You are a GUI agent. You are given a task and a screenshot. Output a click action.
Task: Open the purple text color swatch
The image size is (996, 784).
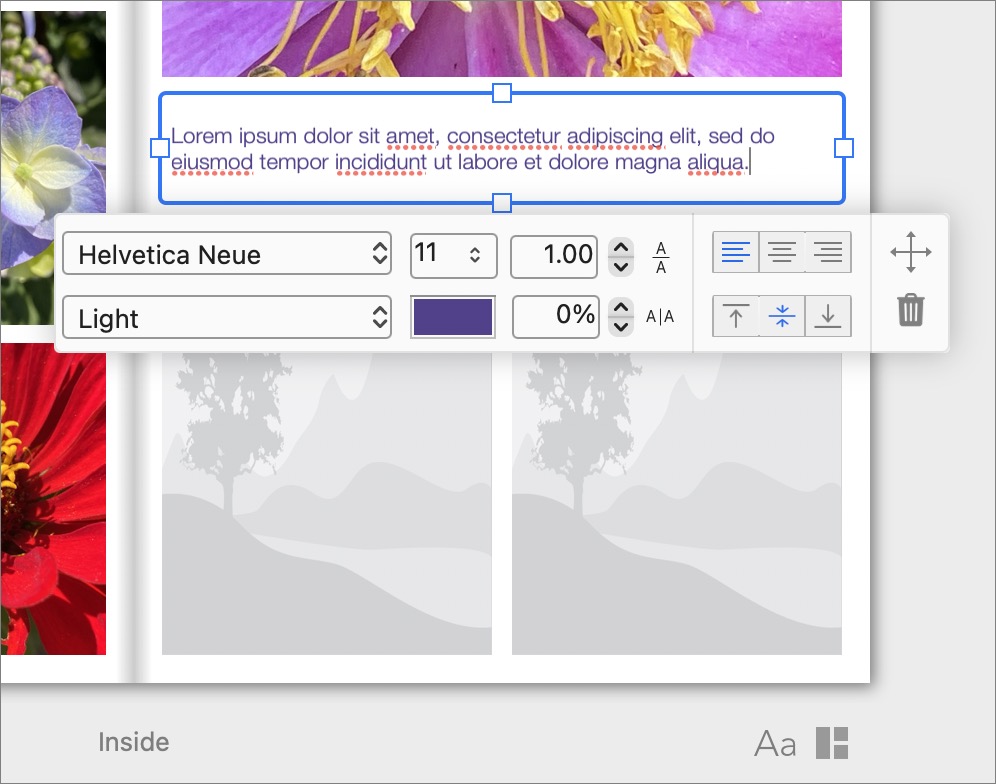453,318
